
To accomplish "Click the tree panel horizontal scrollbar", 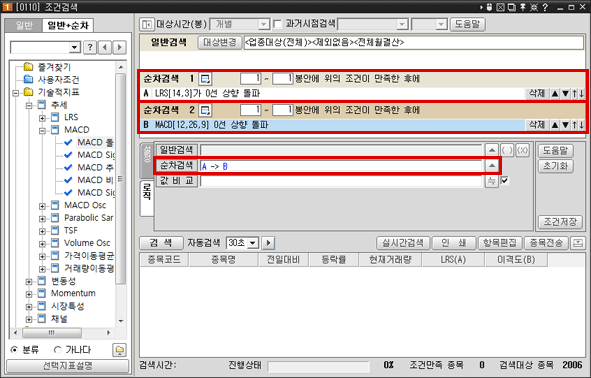I will coord(52,333).
